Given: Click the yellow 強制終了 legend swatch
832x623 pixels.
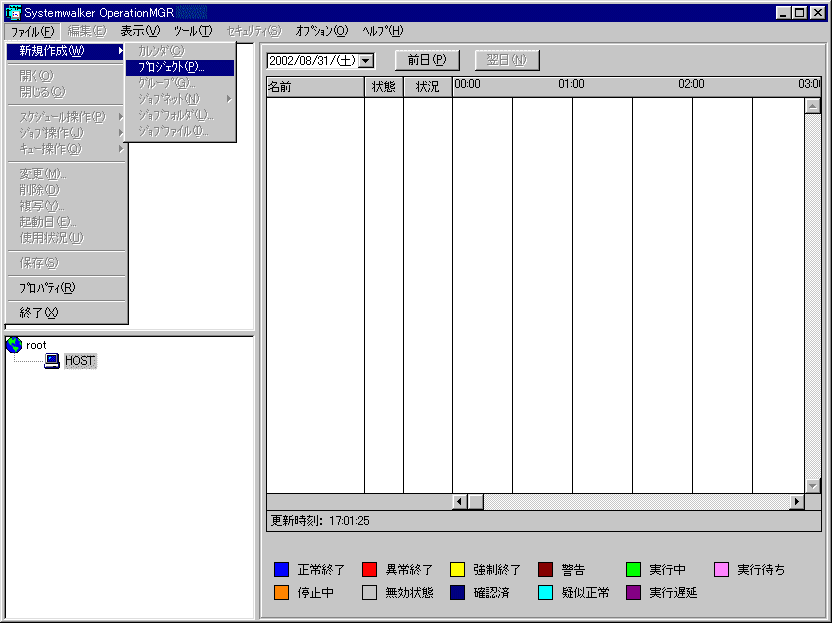Looking at the screenshot, I should click(x=457, y=569).
